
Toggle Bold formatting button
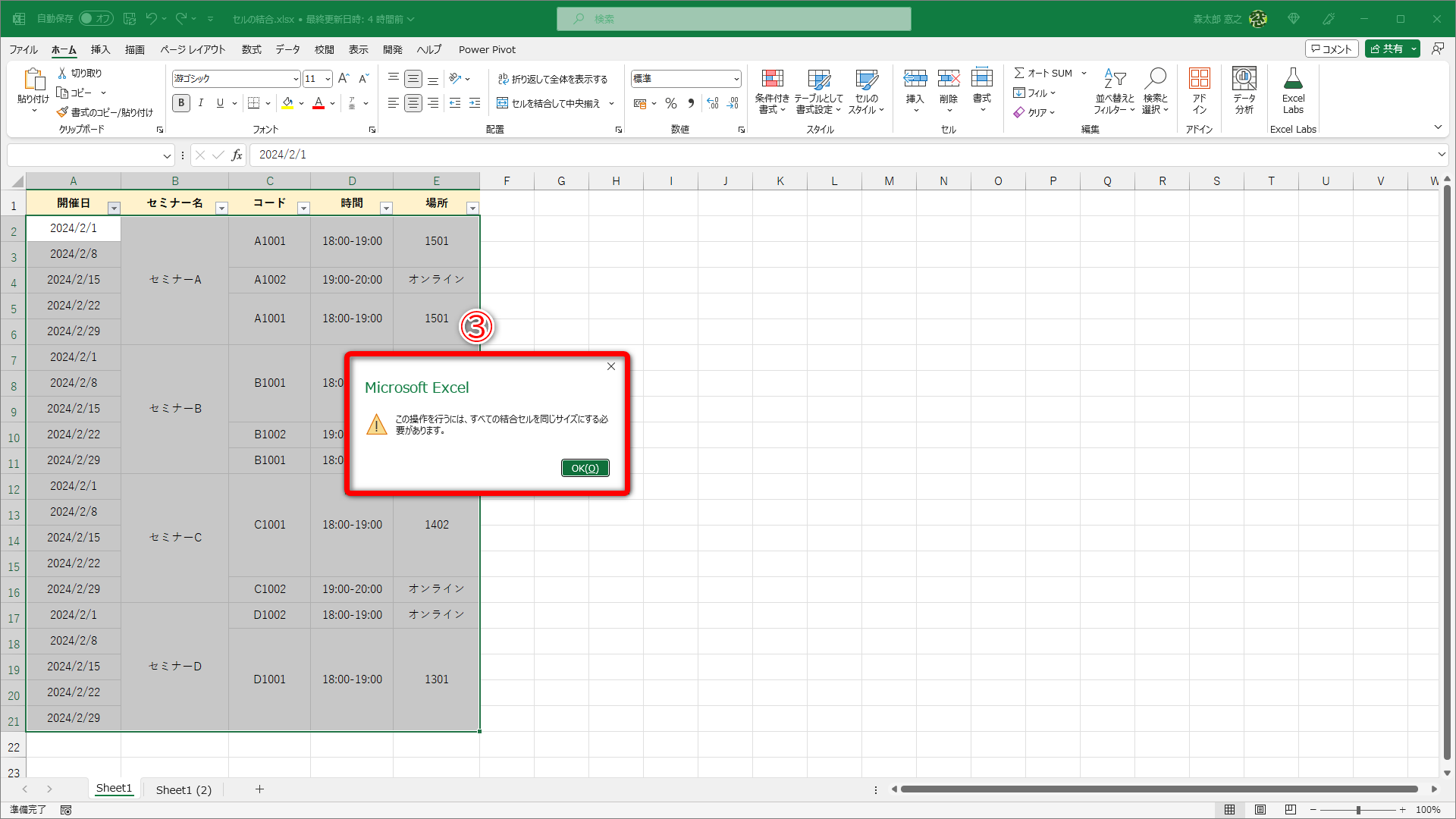pyautogui.click(x=181, y=103)
